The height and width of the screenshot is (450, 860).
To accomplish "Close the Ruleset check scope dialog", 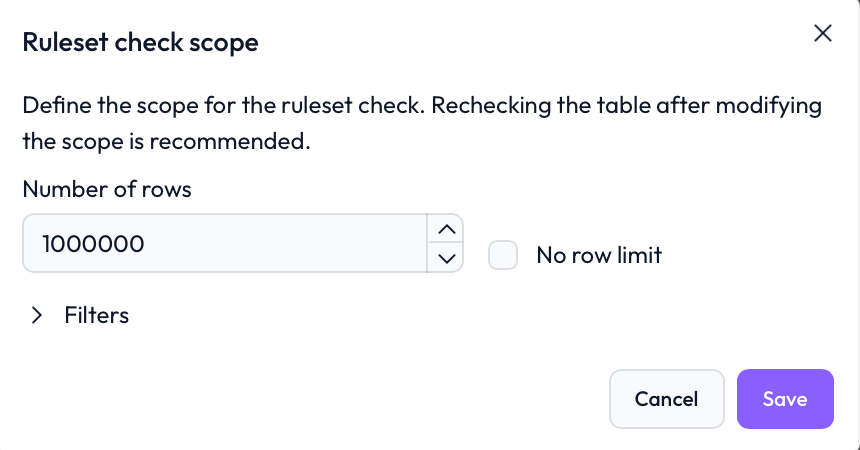I will point(822,33).
